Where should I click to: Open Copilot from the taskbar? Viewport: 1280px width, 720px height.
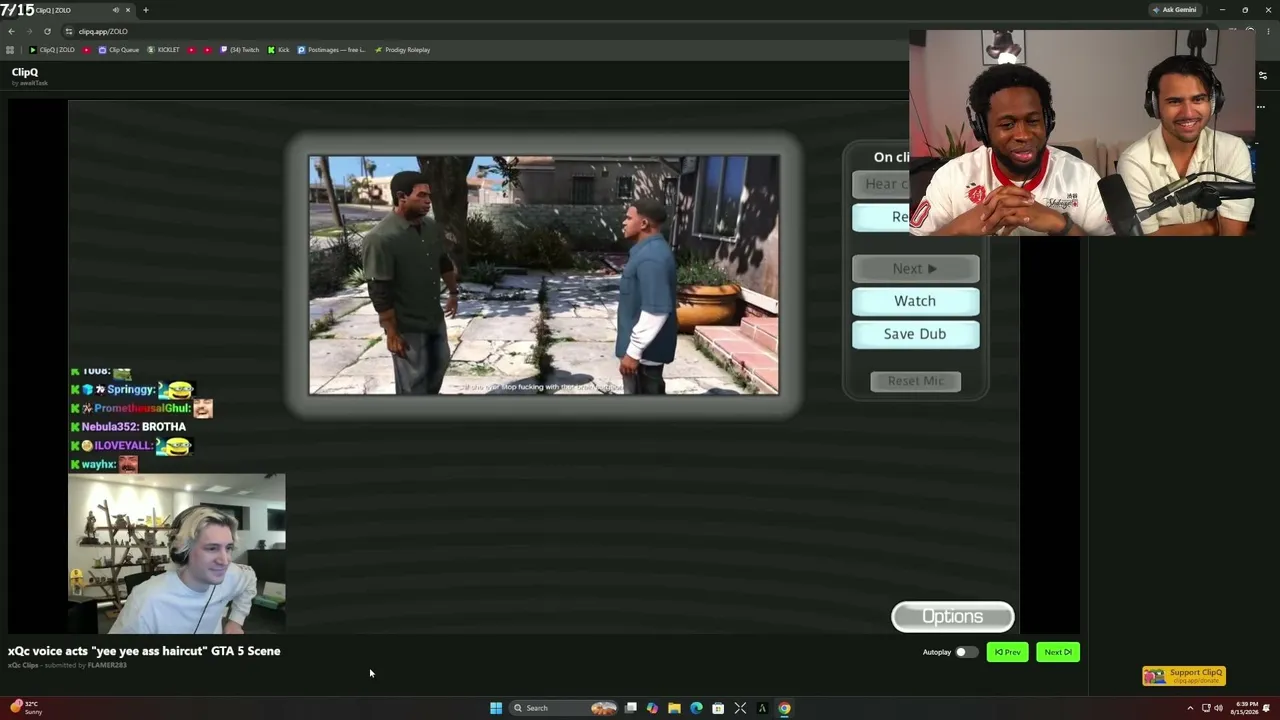click(x=652, y=708)
